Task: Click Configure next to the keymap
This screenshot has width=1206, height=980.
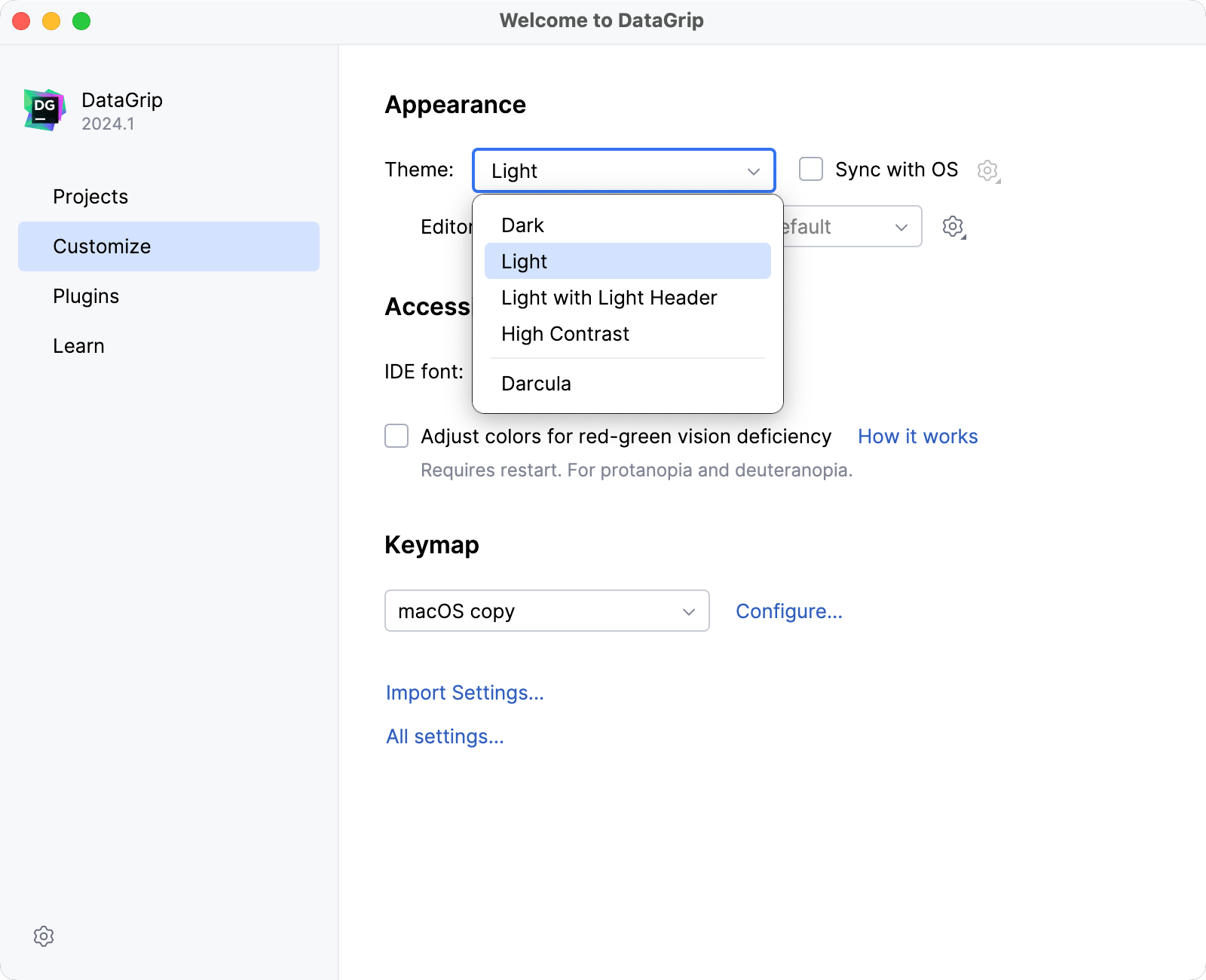Action: [788, 611]
